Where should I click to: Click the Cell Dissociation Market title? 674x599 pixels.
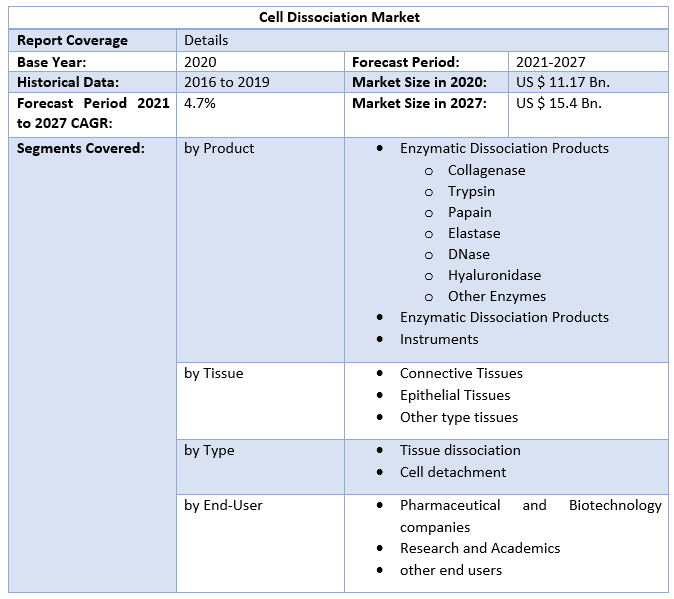pos(339,17)
